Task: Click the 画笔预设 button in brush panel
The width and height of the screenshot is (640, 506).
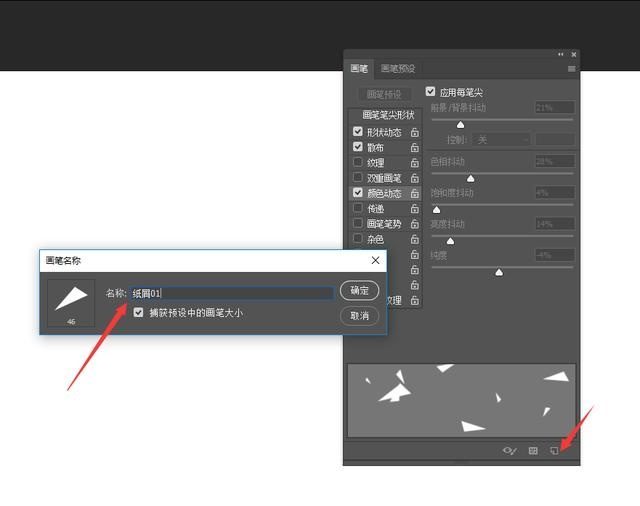Action: [384, 95]
